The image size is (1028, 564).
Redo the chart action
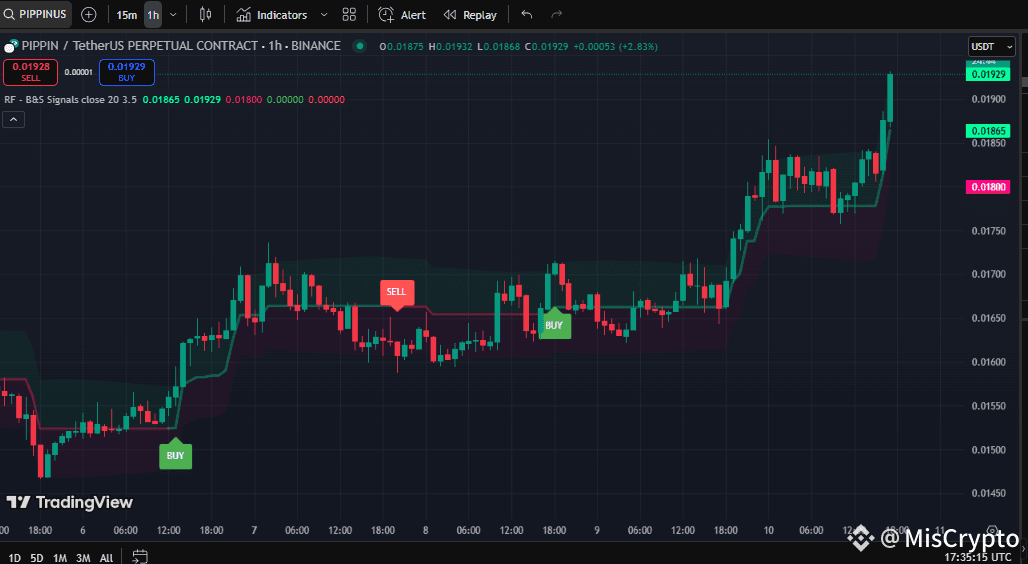(556, 14)
